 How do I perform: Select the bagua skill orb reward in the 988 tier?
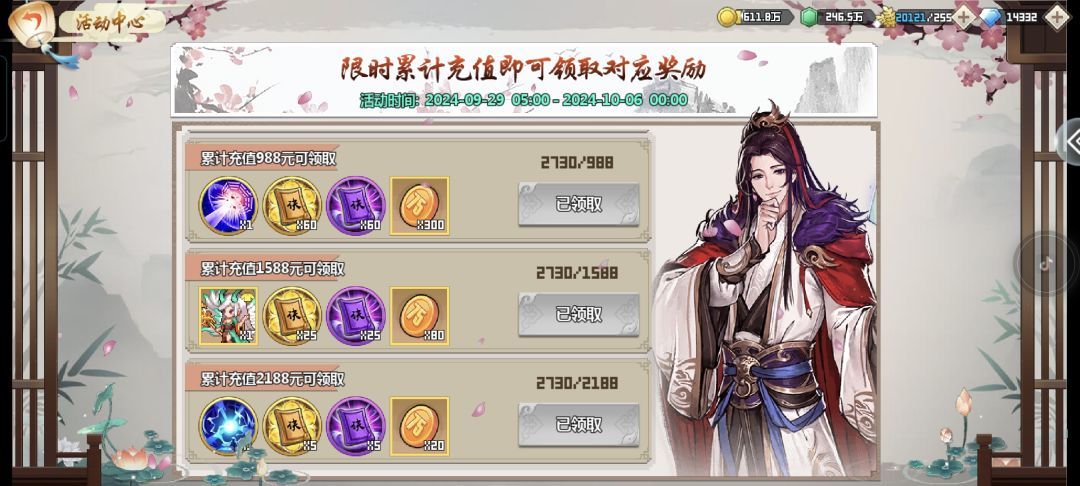[x=228, y=205]
